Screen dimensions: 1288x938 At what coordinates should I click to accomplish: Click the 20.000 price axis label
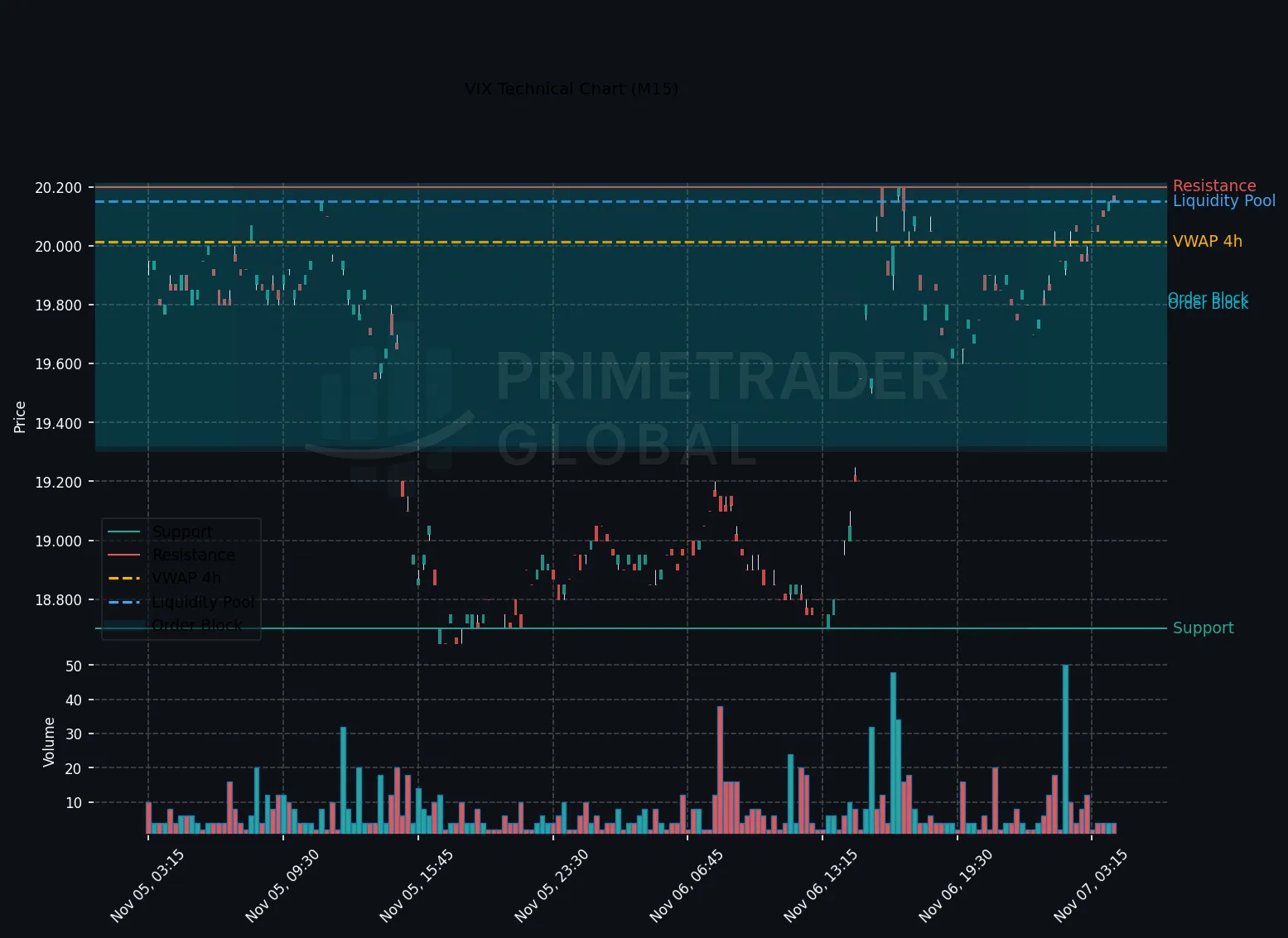(x=58, y=247)
